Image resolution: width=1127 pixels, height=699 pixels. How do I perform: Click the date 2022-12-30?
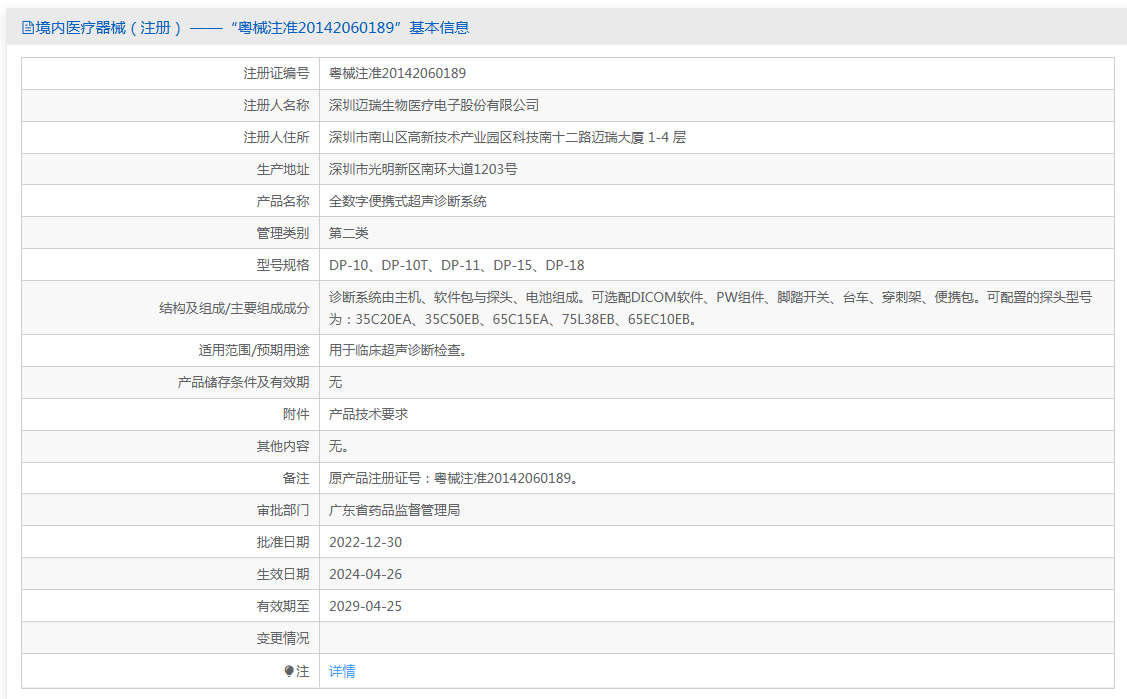pyautogui.click(x=365, y=542)
